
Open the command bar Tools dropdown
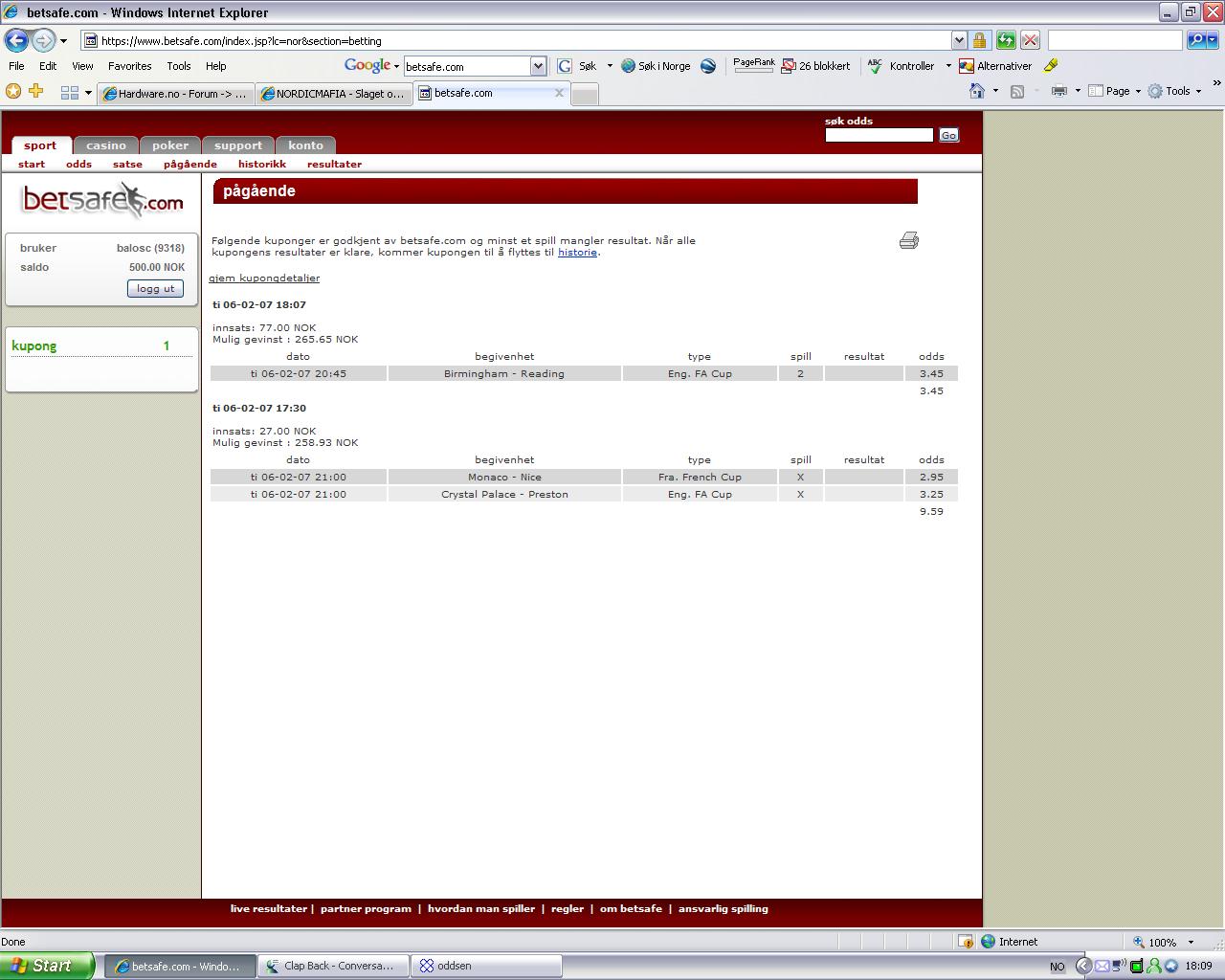[x=1174, y=91]
